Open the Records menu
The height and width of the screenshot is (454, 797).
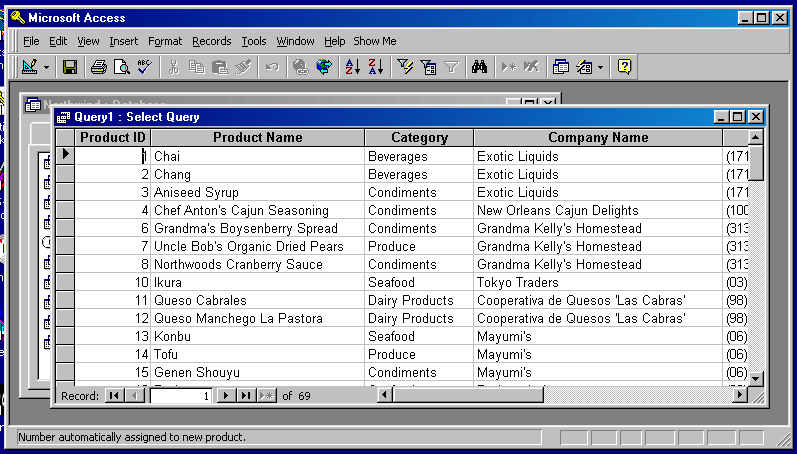pos(211,41)
